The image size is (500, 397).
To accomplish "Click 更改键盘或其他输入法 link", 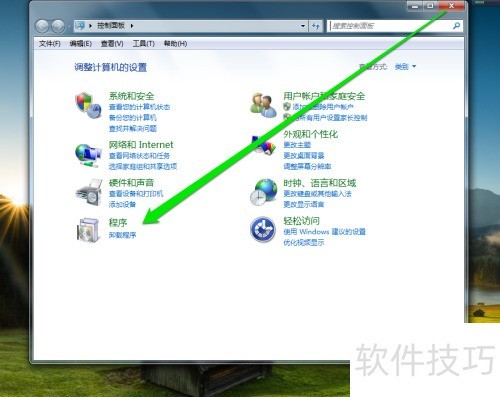I will pyautogui.click(x=317, y=194).
